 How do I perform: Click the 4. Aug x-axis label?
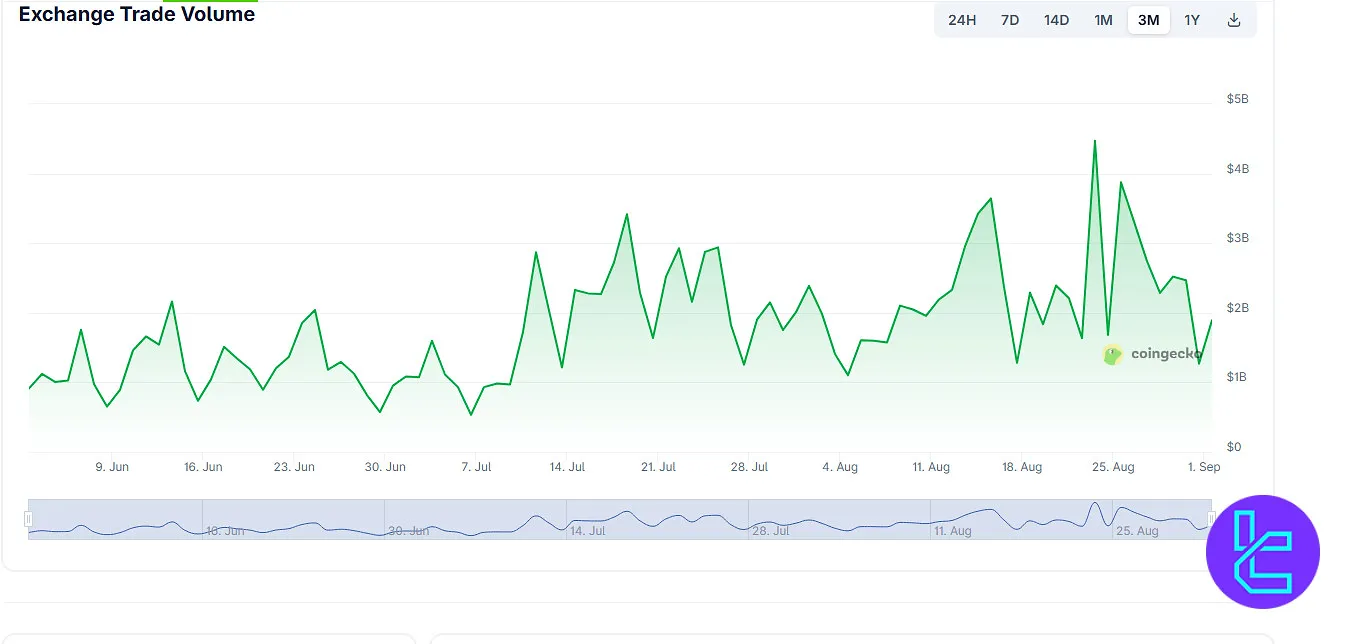(840, 467)
